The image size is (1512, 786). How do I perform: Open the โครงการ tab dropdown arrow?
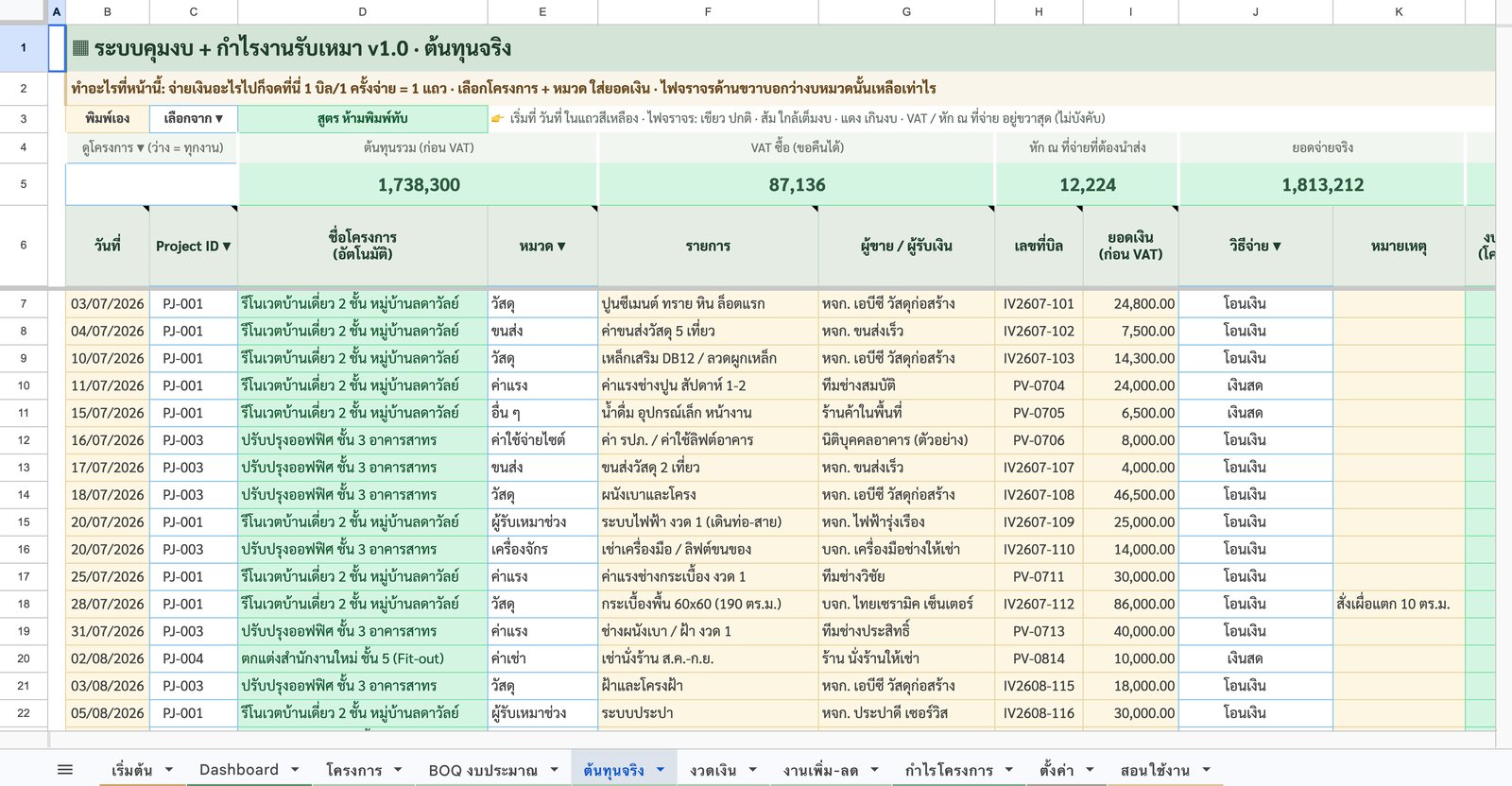coord(398,770)
